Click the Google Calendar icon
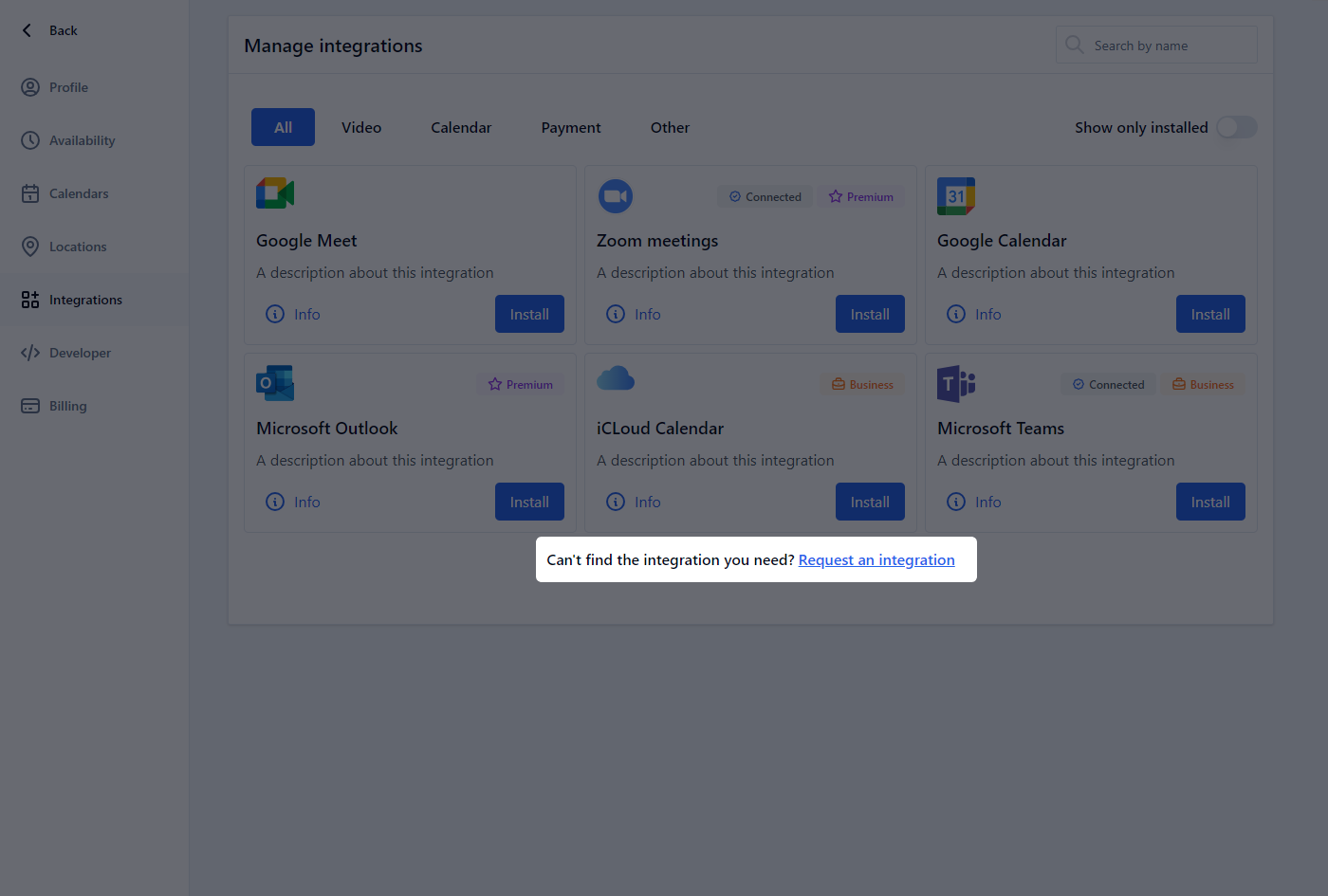 pyautogui.click(x=955, y=195)
